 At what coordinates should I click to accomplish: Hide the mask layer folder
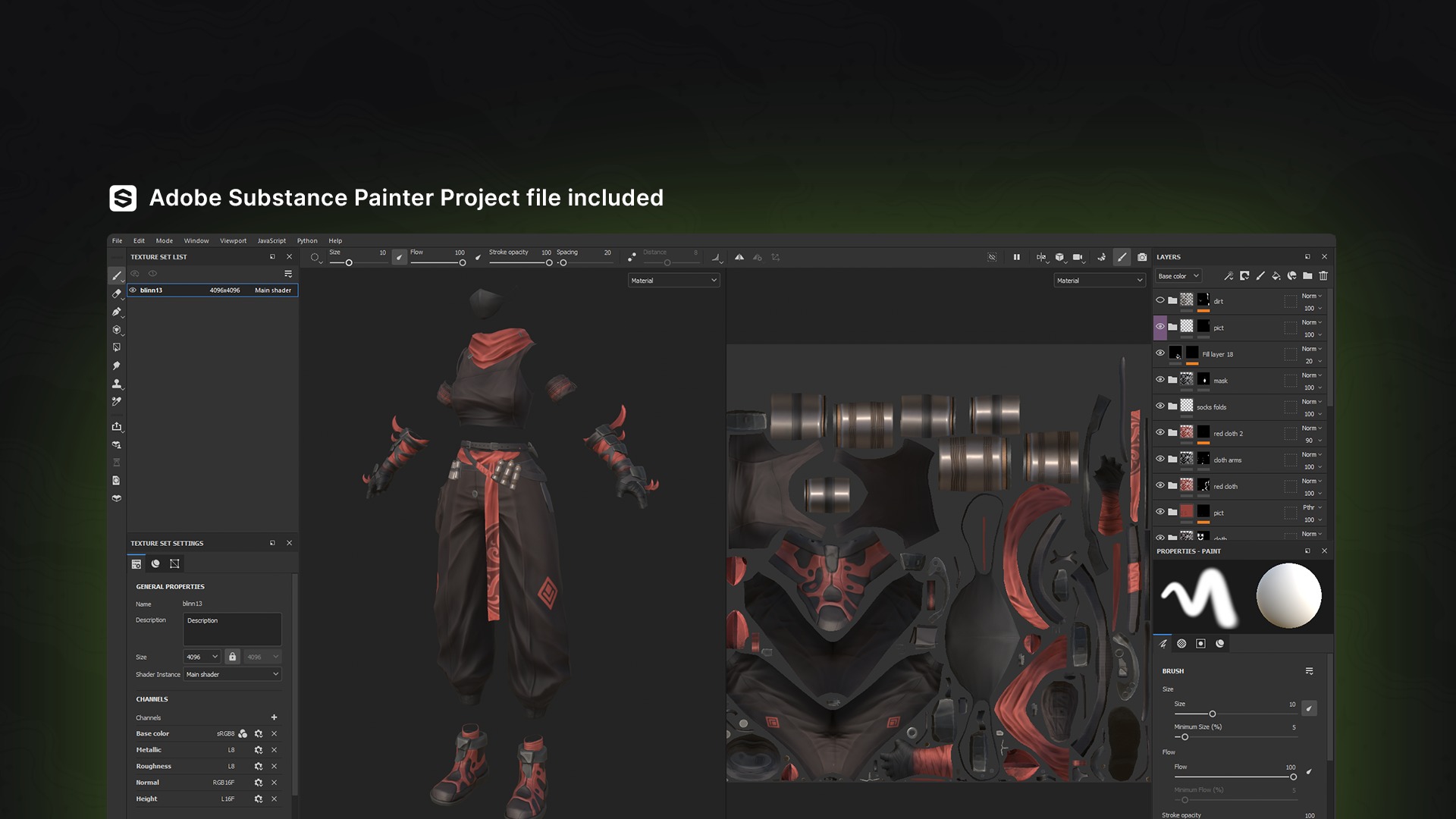[1160, 379]
